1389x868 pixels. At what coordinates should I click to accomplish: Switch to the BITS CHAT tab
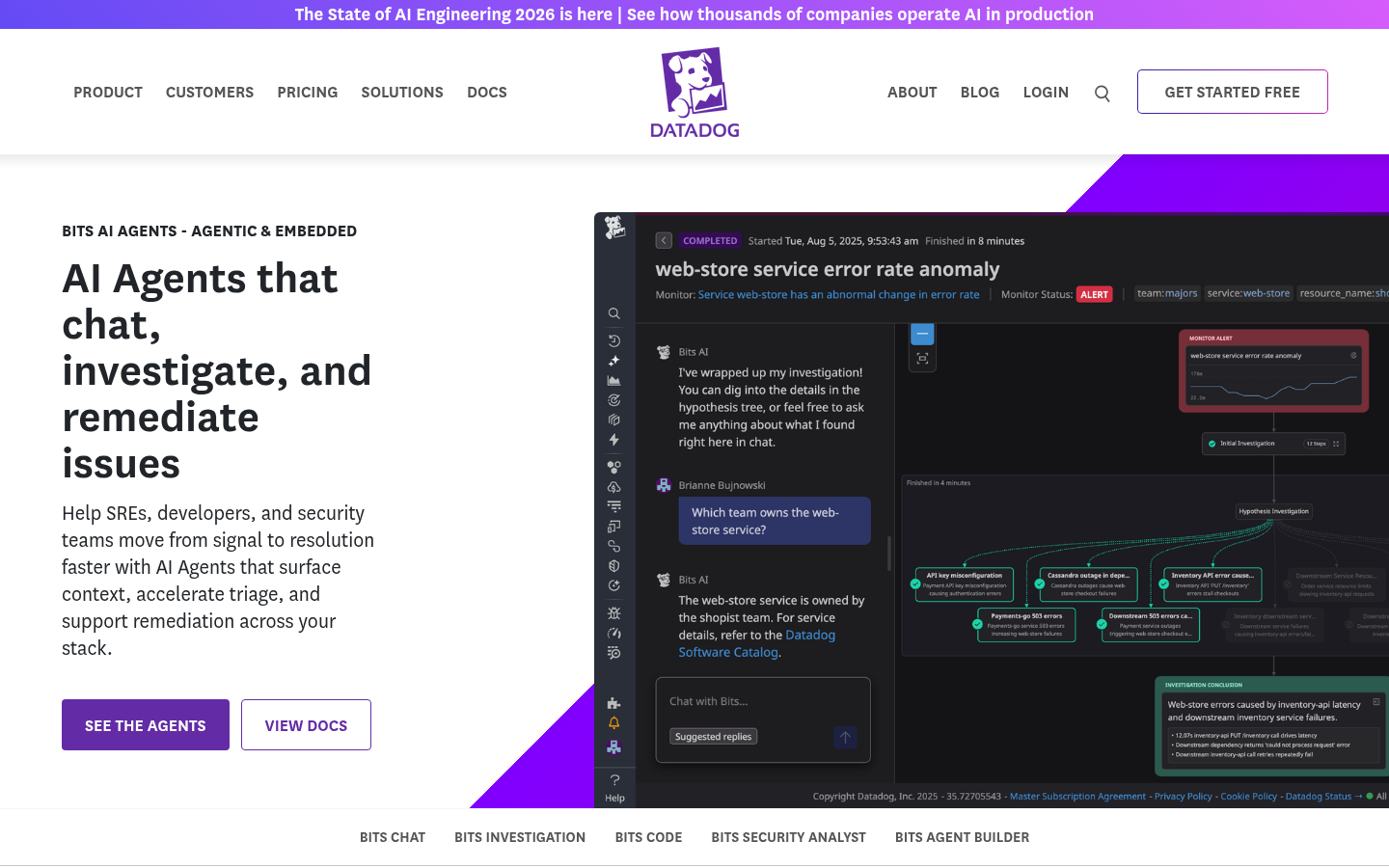click(393, 837)
